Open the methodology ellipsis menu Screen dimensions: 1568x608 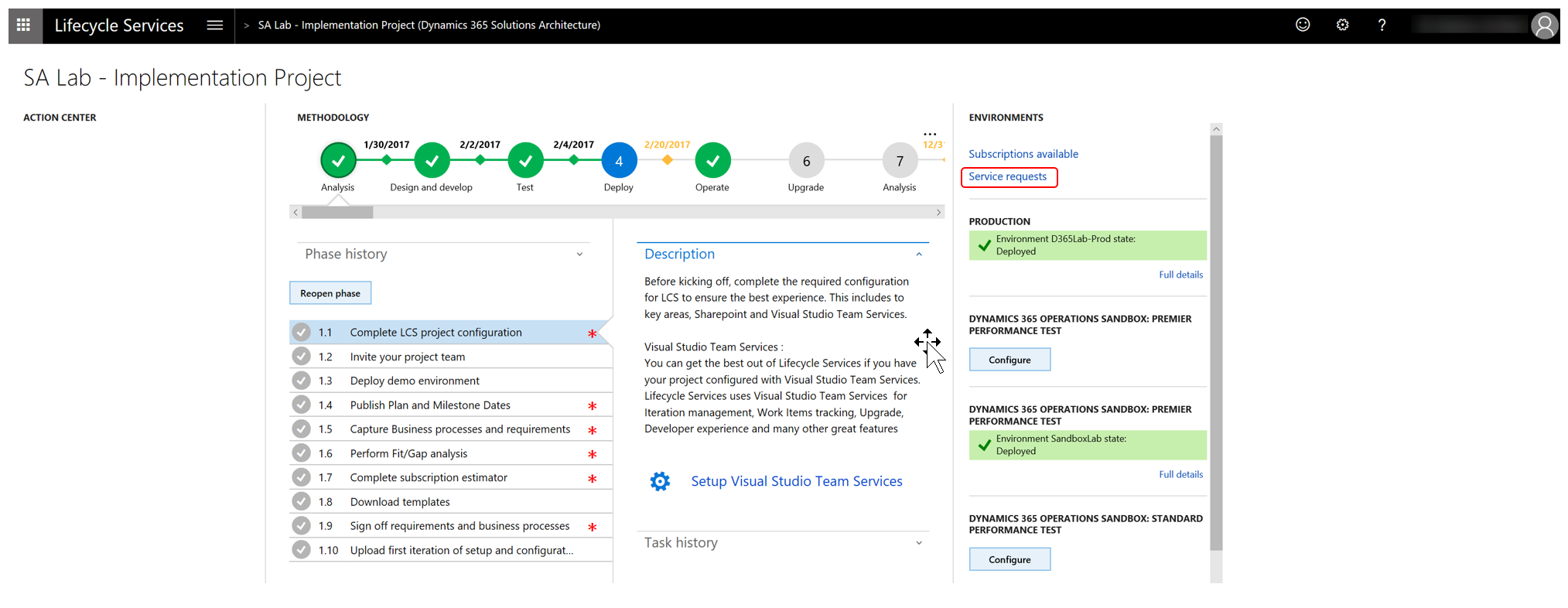coord(930,134)
